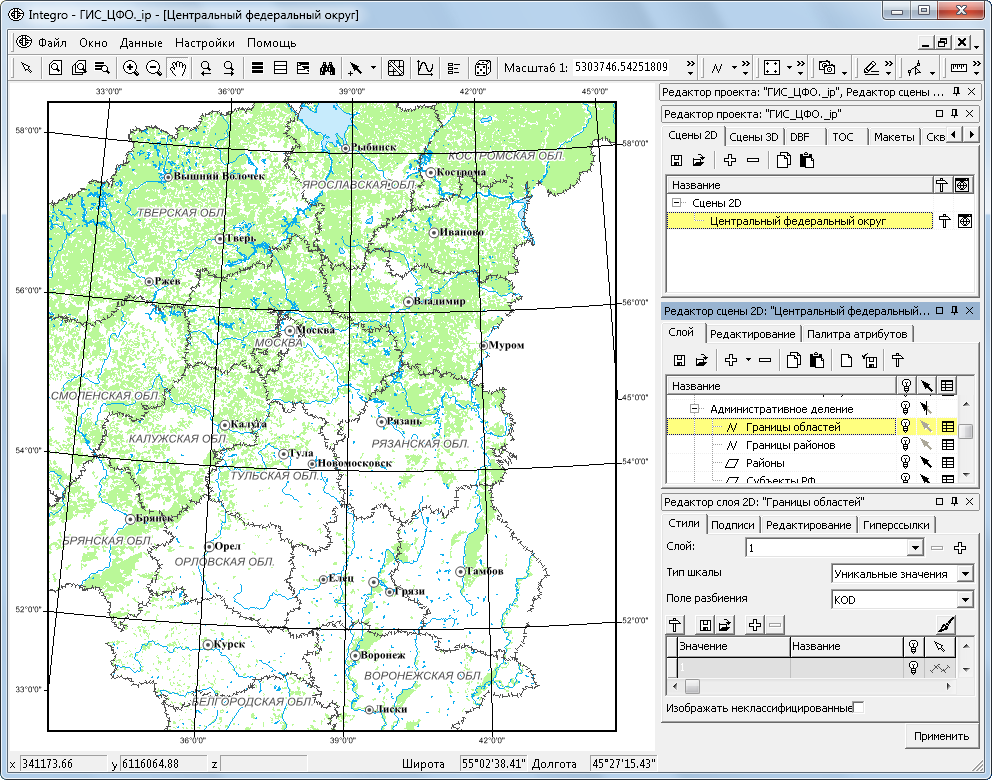992x780 pixels.
Task: Expand overflow chevron next to the scale field
Action: (x=691, y=67)
